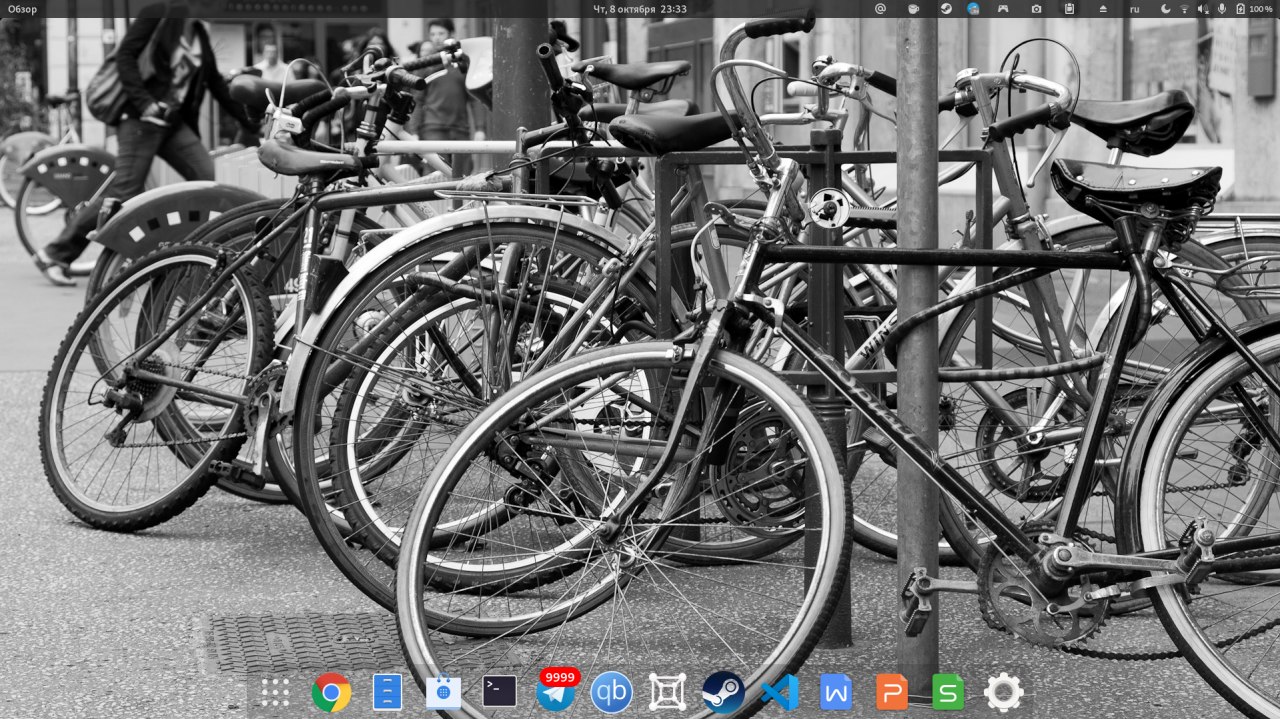1280x719 pixels.
Task: Open the gamepad indicator in top bar
Action: pyautogui.click(x=1003, y=9)
